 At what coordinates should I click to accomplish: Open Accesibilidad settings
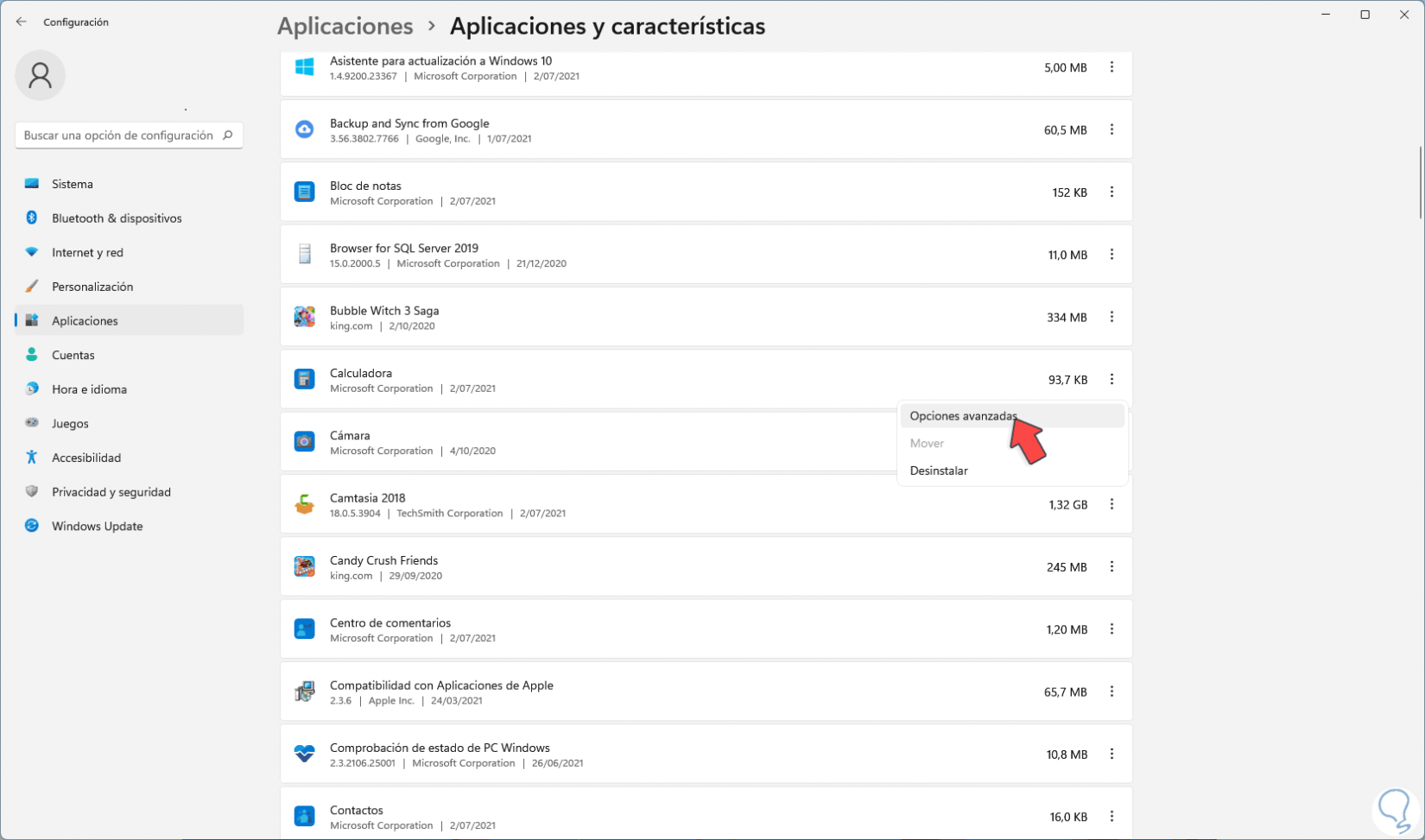129,458
